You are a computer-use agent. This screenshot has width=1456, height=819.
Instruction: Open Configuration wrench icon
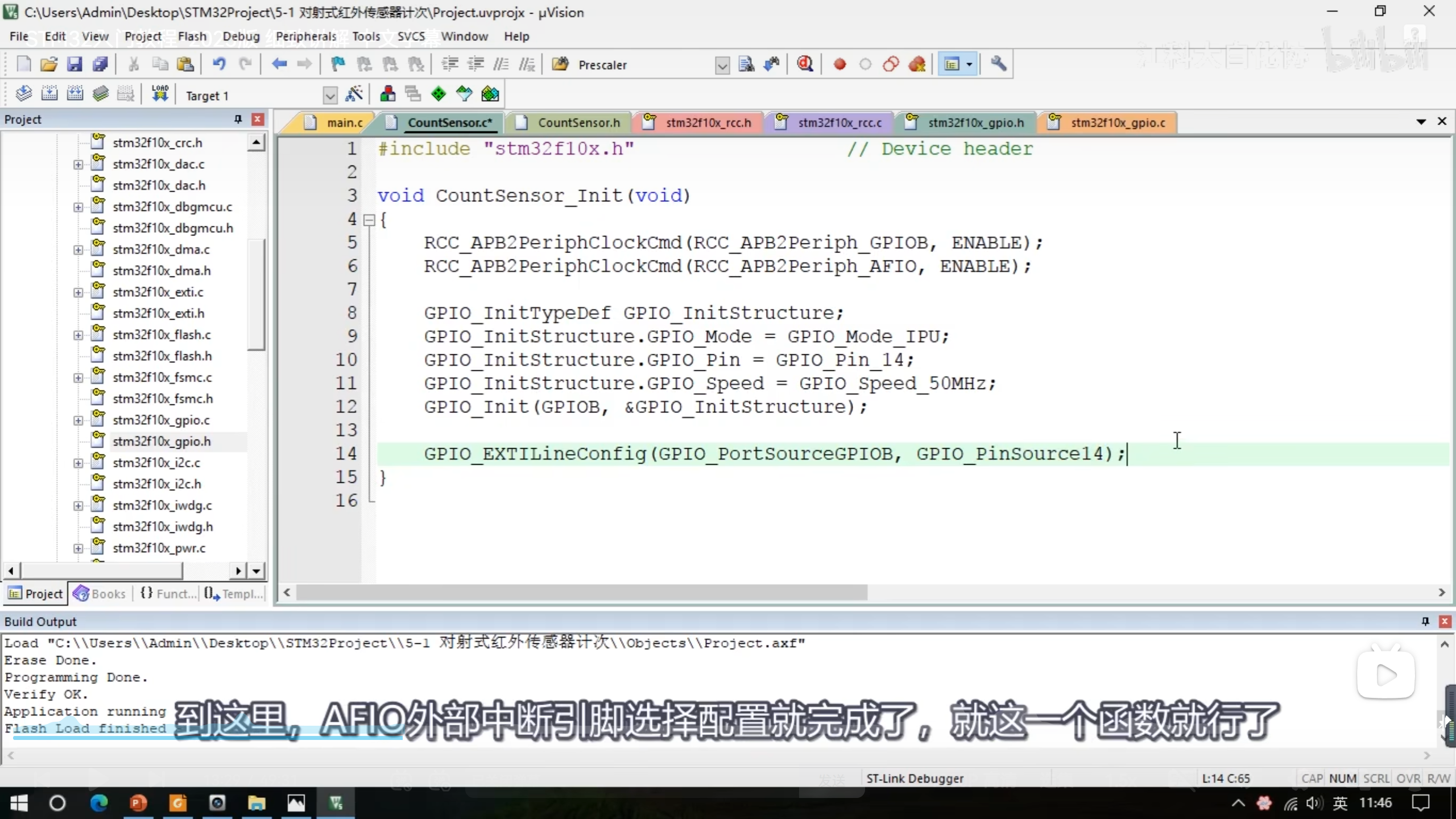(998, 64)
